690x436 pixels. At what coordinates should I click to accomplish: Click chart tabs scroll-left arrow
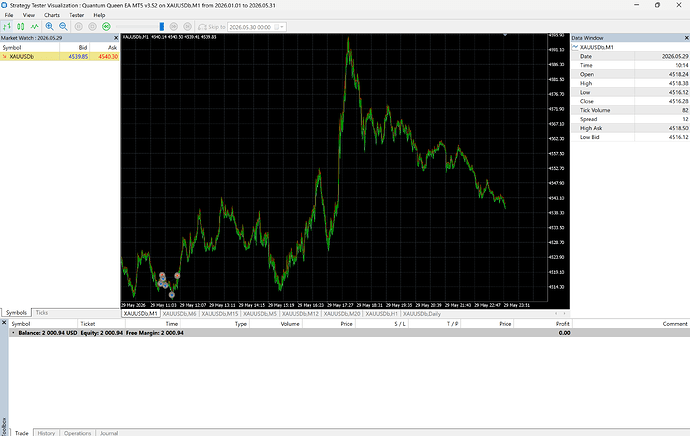pos(556,313)
